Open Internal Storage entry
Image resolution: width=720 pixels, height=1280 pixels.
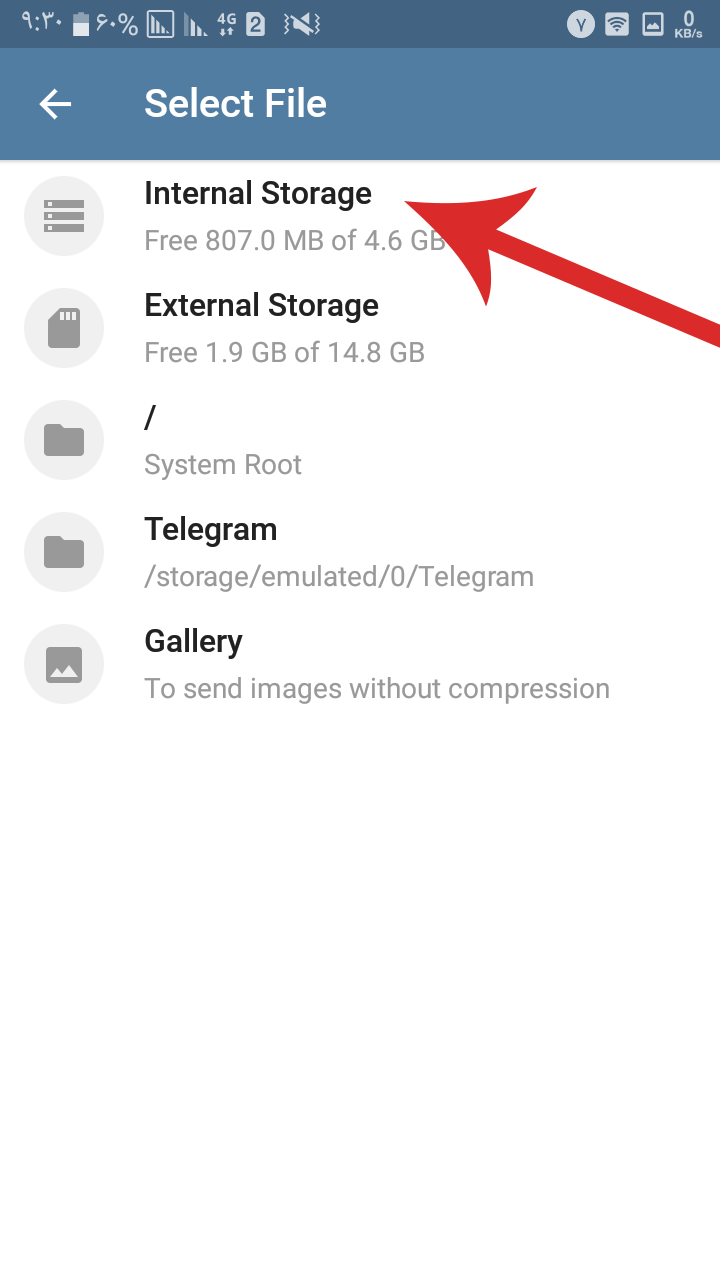click(x=360, y=216)
